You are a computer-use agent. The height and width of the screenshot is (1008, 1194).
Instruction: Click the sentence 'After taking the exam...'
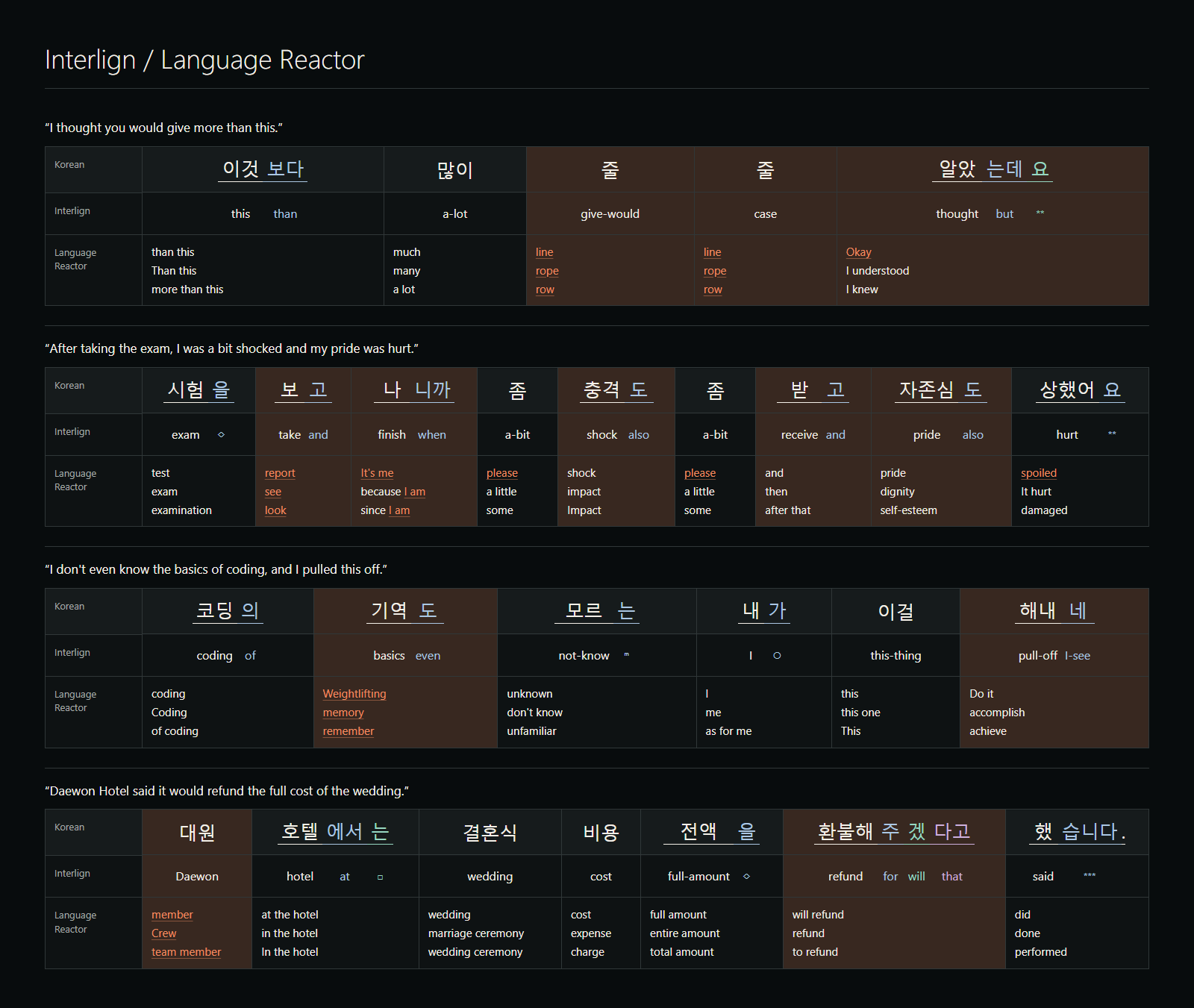tap(231, 348)
